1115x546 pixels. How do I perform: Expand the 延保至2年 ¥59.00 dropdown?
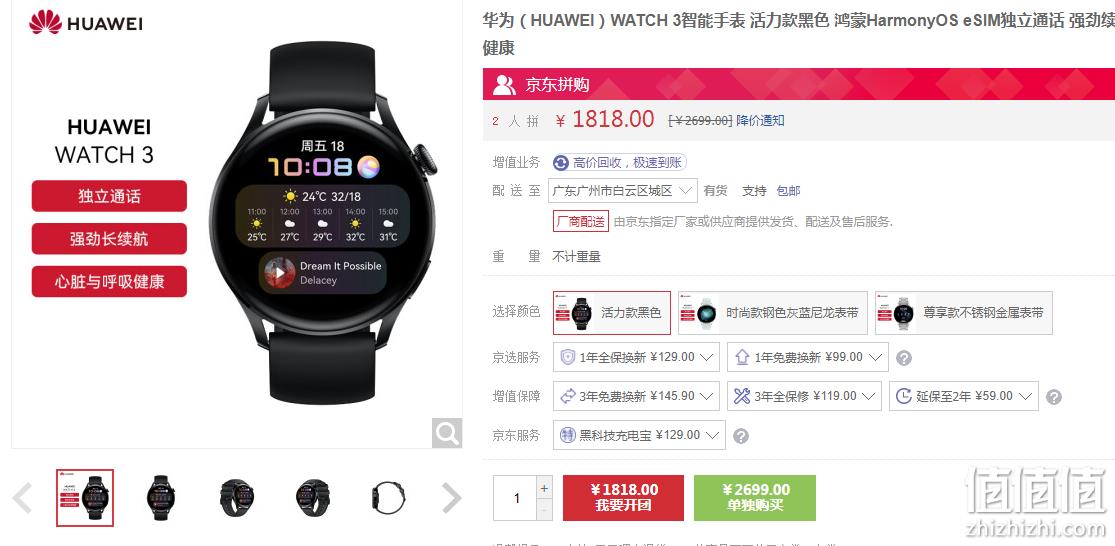tap(964, 396)
